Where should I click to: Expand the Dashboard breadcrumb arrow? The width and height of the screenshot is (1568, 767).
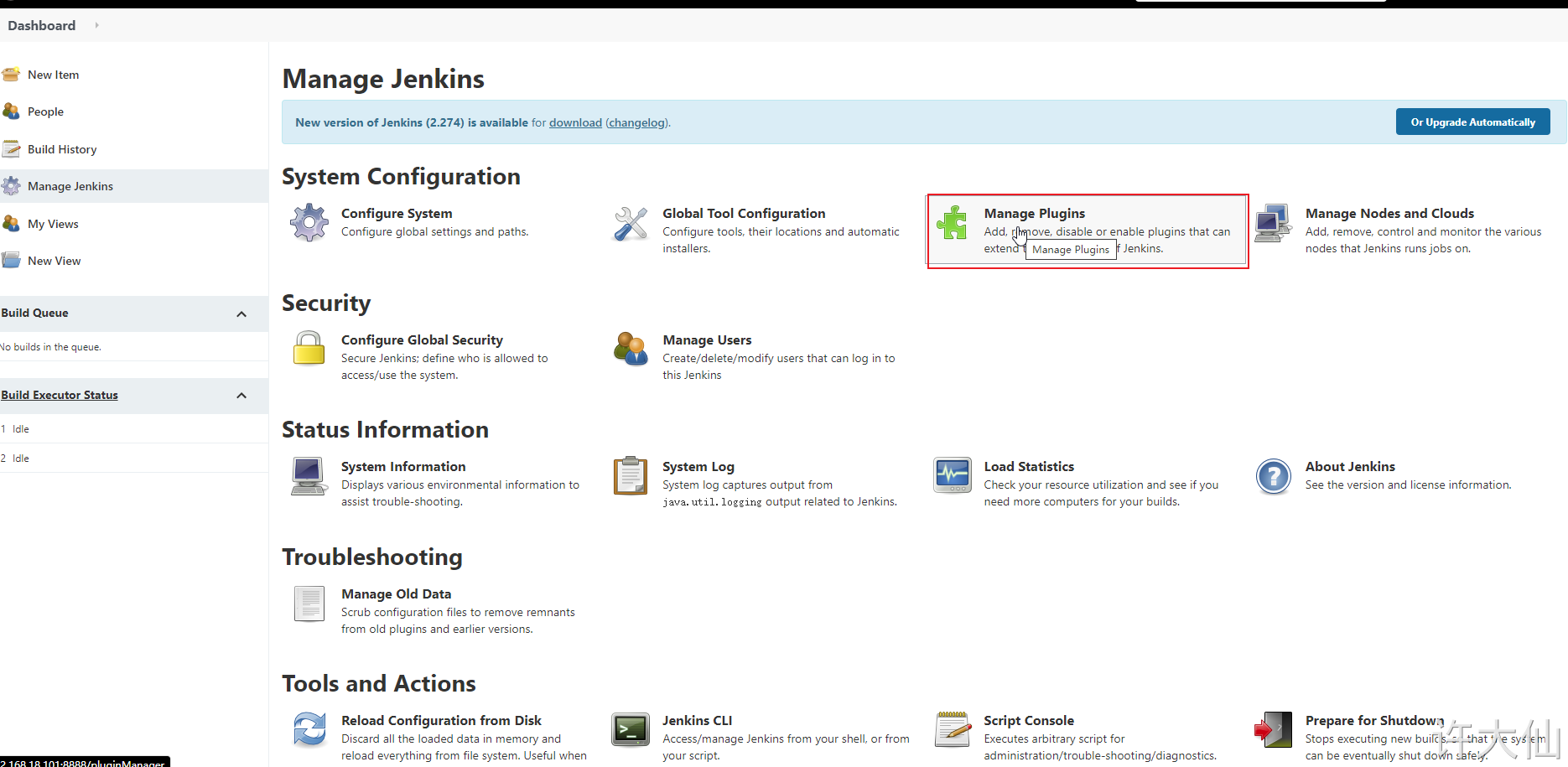[x=96, y=25]
